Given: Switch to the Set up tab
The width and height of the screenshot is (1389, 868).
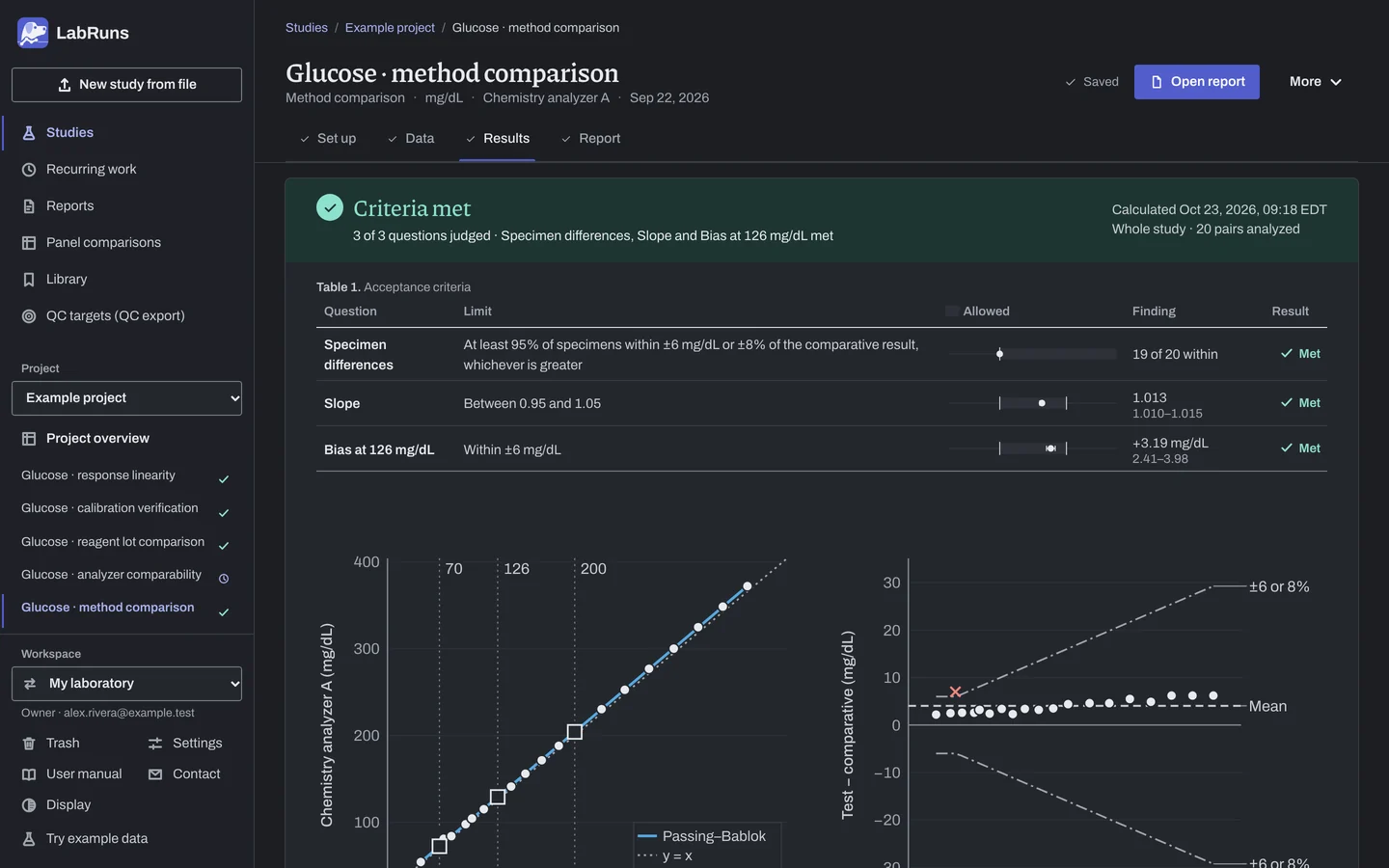Looking at the screenshot, I should click(328, 139).
